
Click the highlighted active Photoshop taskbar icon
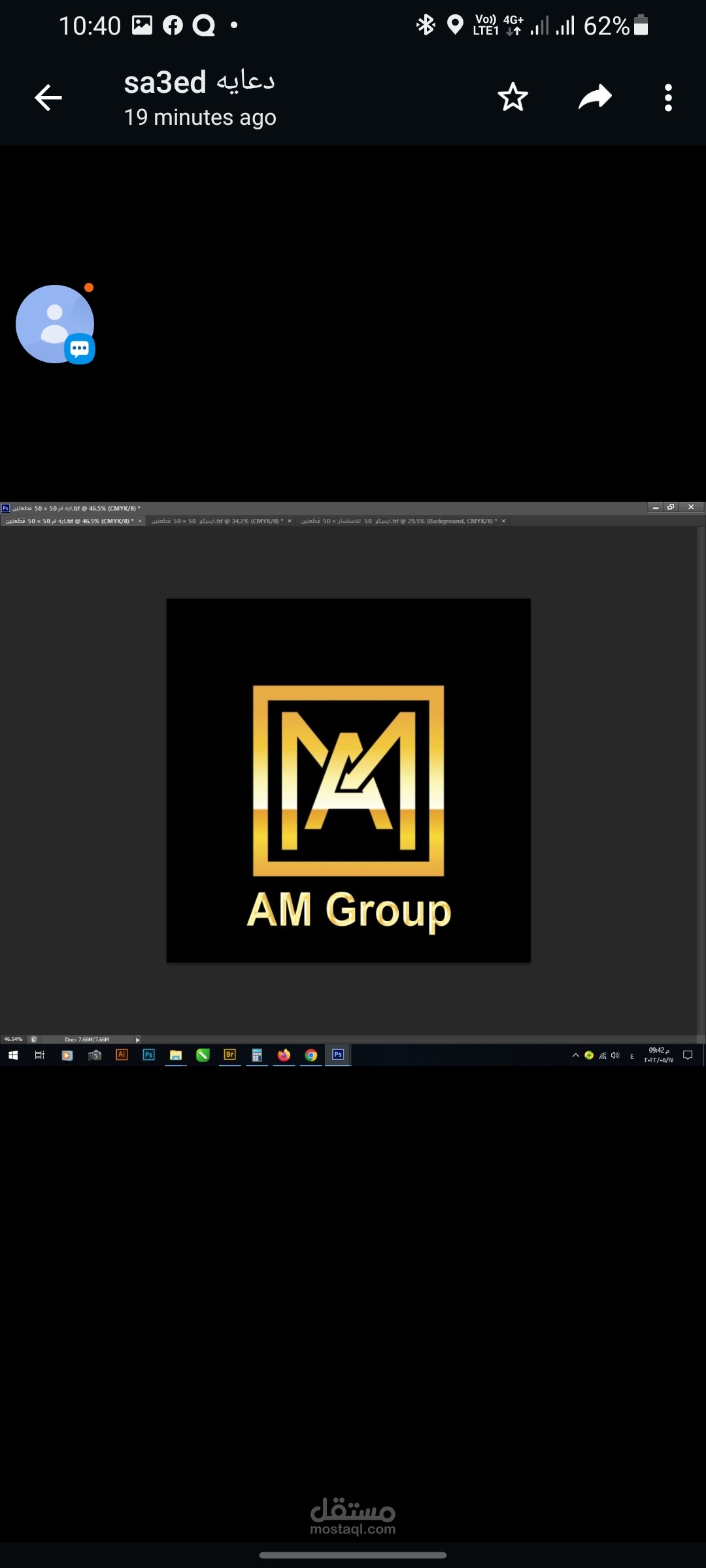pos(338,1055)
